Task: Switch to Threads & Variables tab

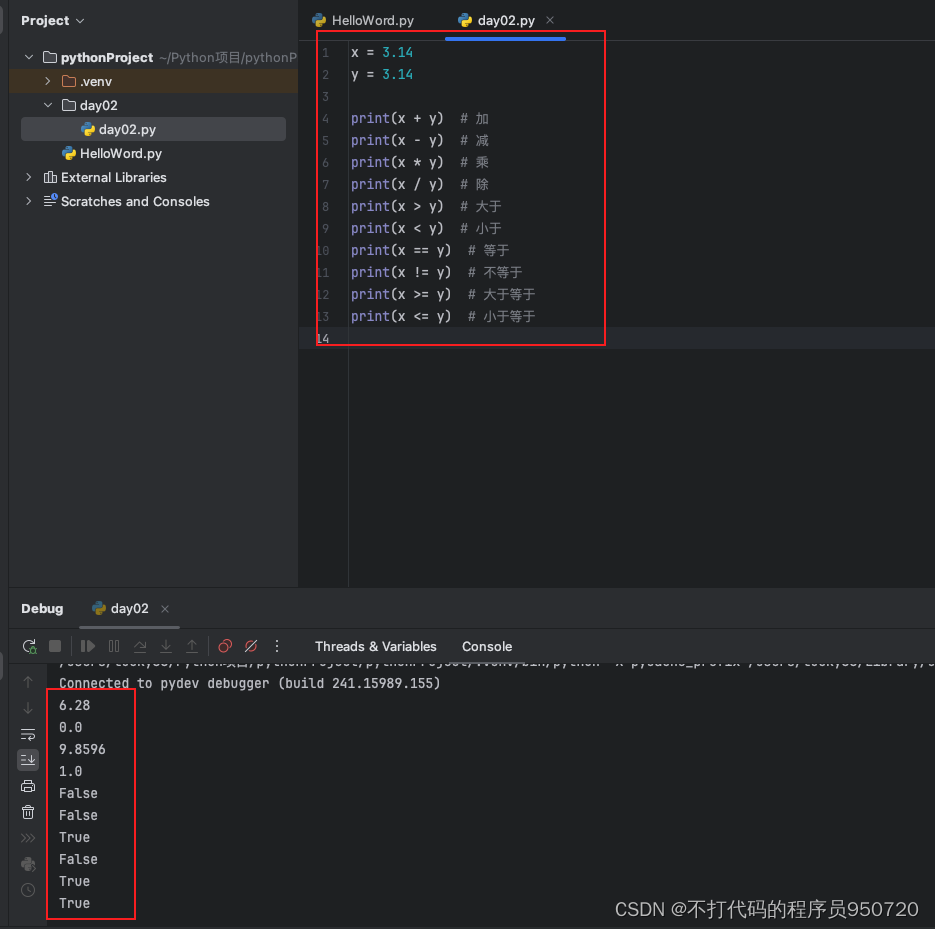Action: click(376, 646)
